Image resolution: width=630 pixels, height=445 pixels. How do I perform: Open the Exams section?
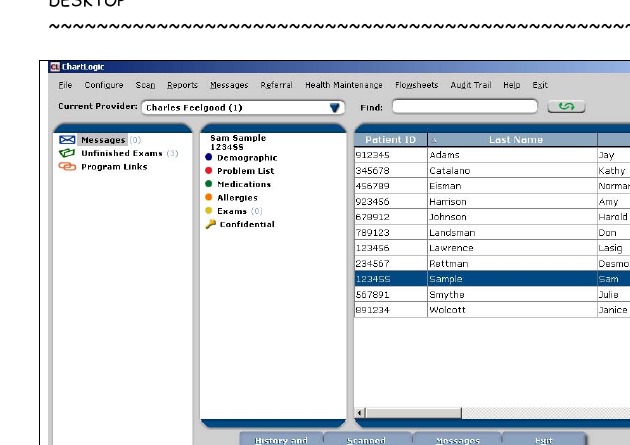click(x=232, y=211)
